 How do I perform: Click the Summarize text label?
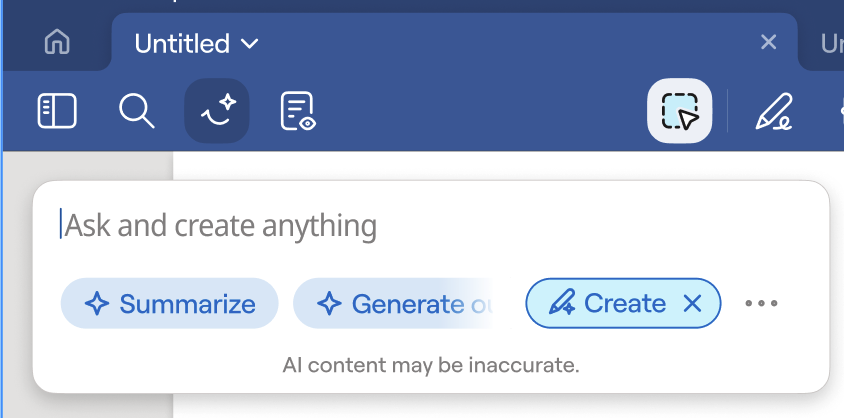[x=187, y=304]
